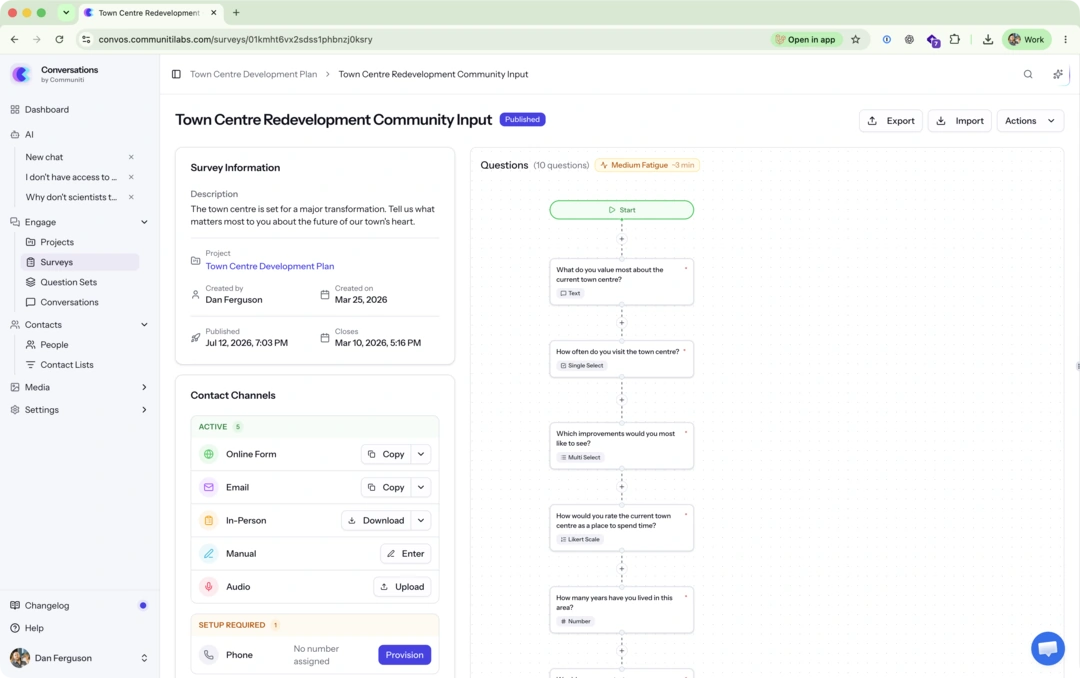This screenshot has width=1080, height=678.
Task: Open In-Person download options dropdown
Action: (421, 520)
